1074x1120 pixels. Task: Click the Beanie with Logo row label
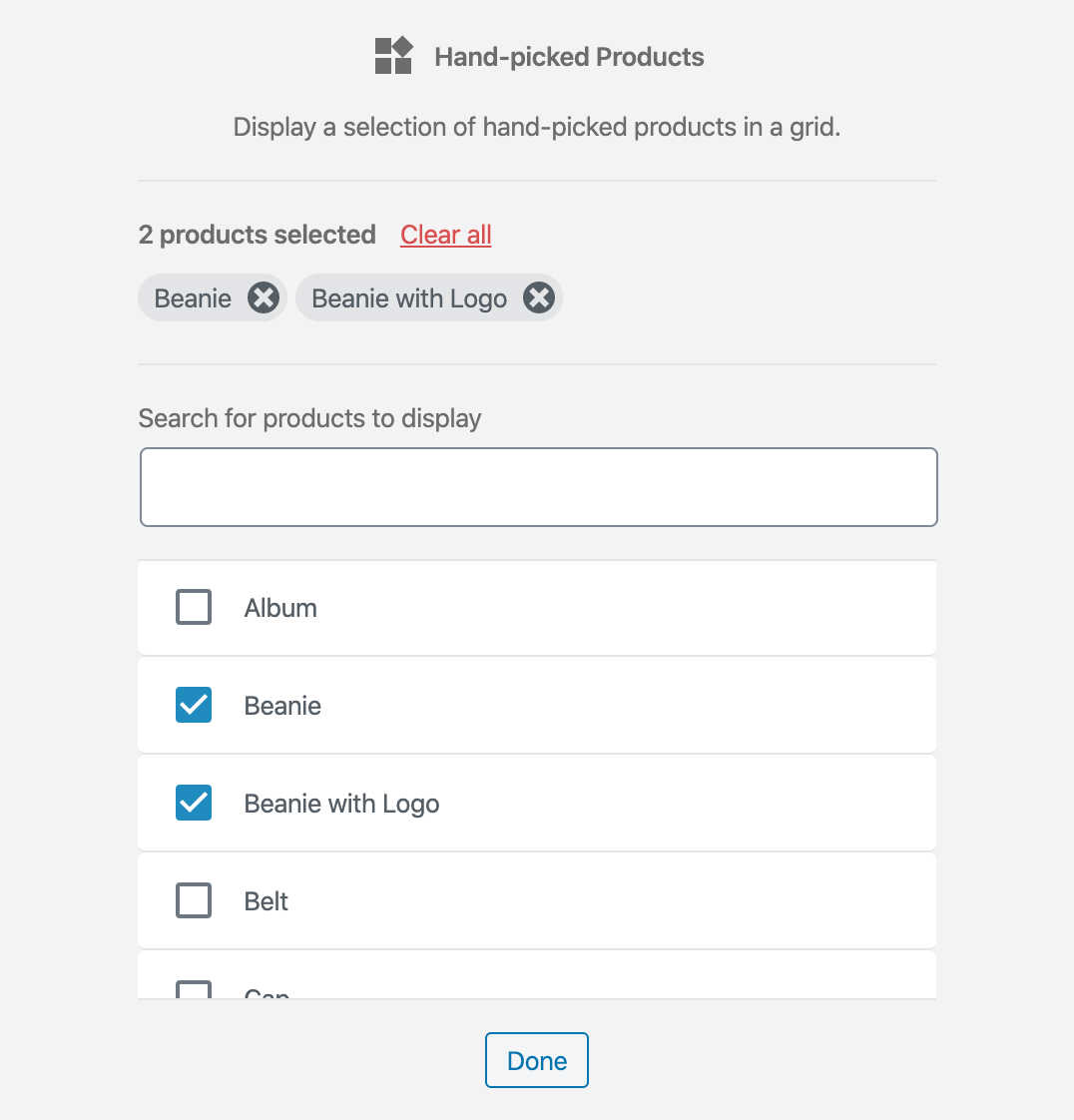tap(342, 804)
